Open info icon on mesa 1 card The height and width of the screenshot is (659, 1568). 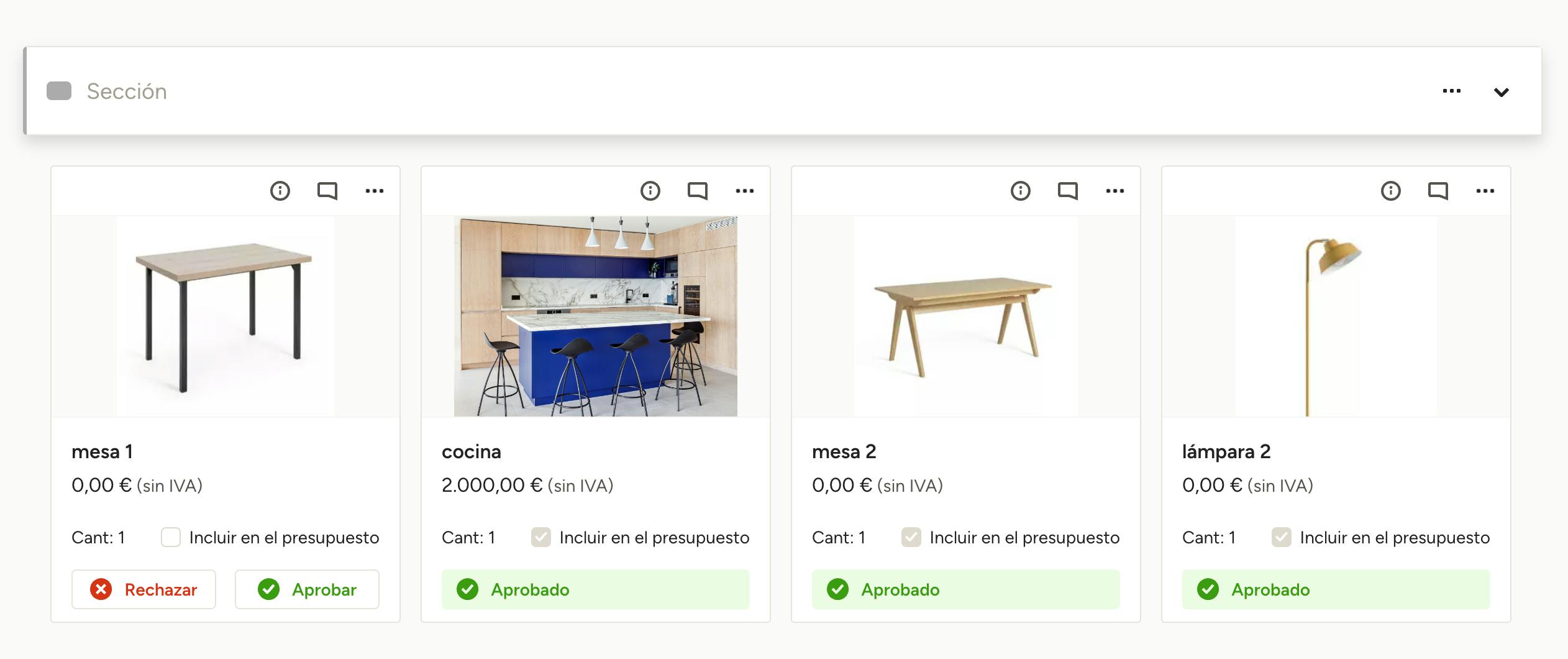pos(280,191)
